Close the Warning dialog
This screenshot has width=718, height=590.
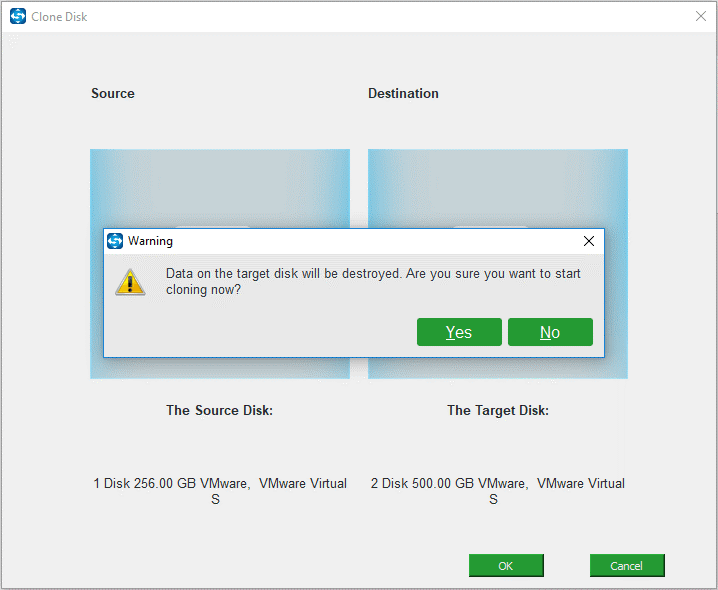(589, 241)
